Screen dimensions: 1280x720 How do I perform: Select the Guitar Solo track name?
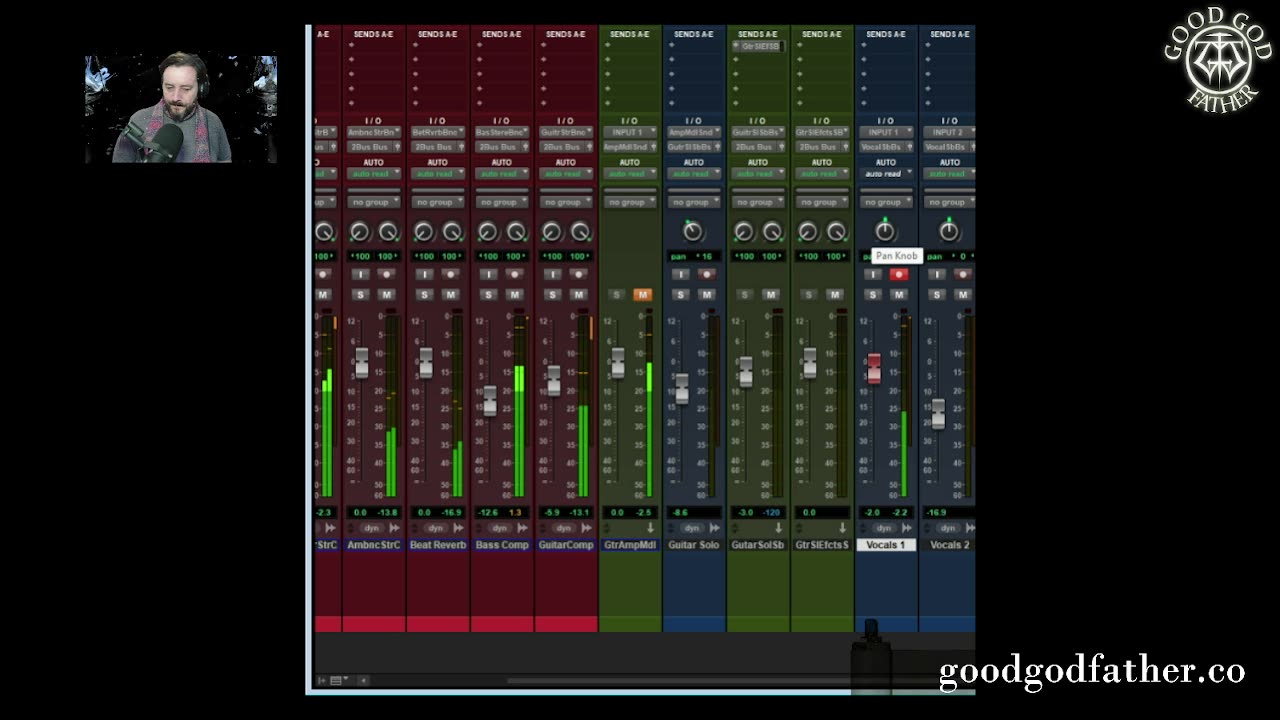(x=694, y=545)
